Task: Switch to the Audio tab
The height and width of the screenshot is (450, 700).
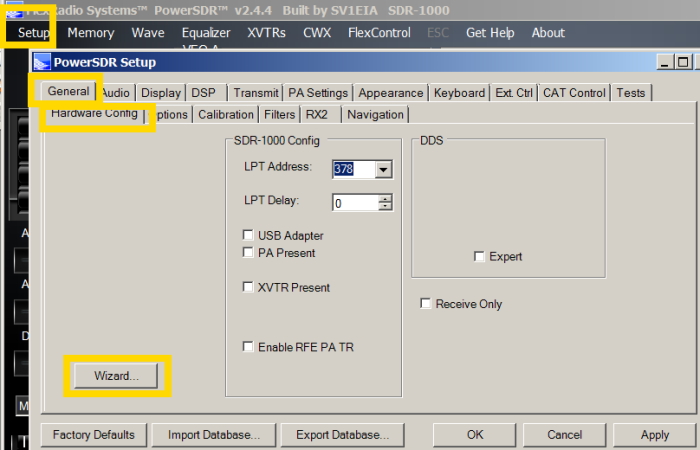Action: pos(116,93)
